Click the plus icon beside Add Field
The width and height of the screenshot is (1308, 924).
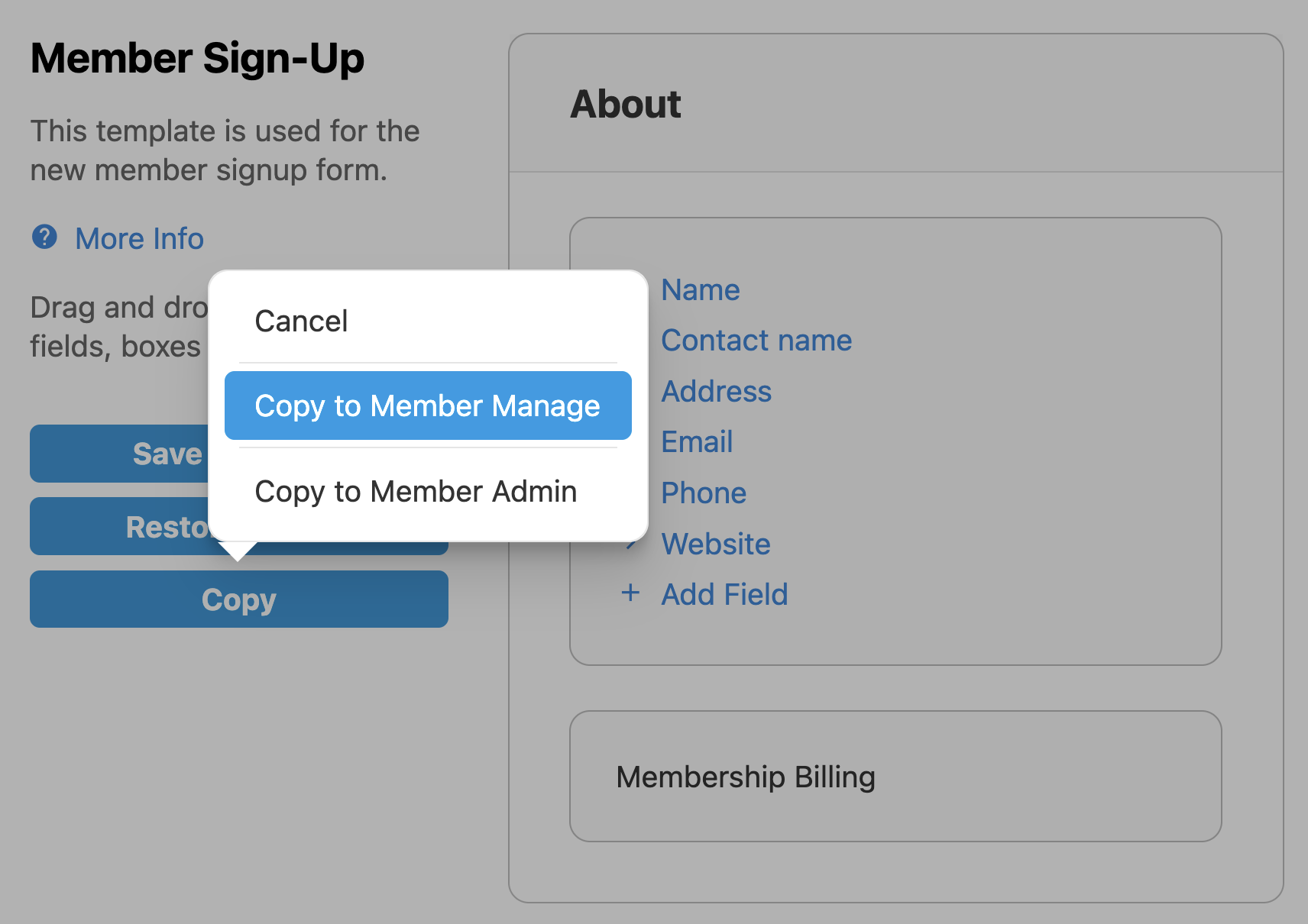click(630, 593)
